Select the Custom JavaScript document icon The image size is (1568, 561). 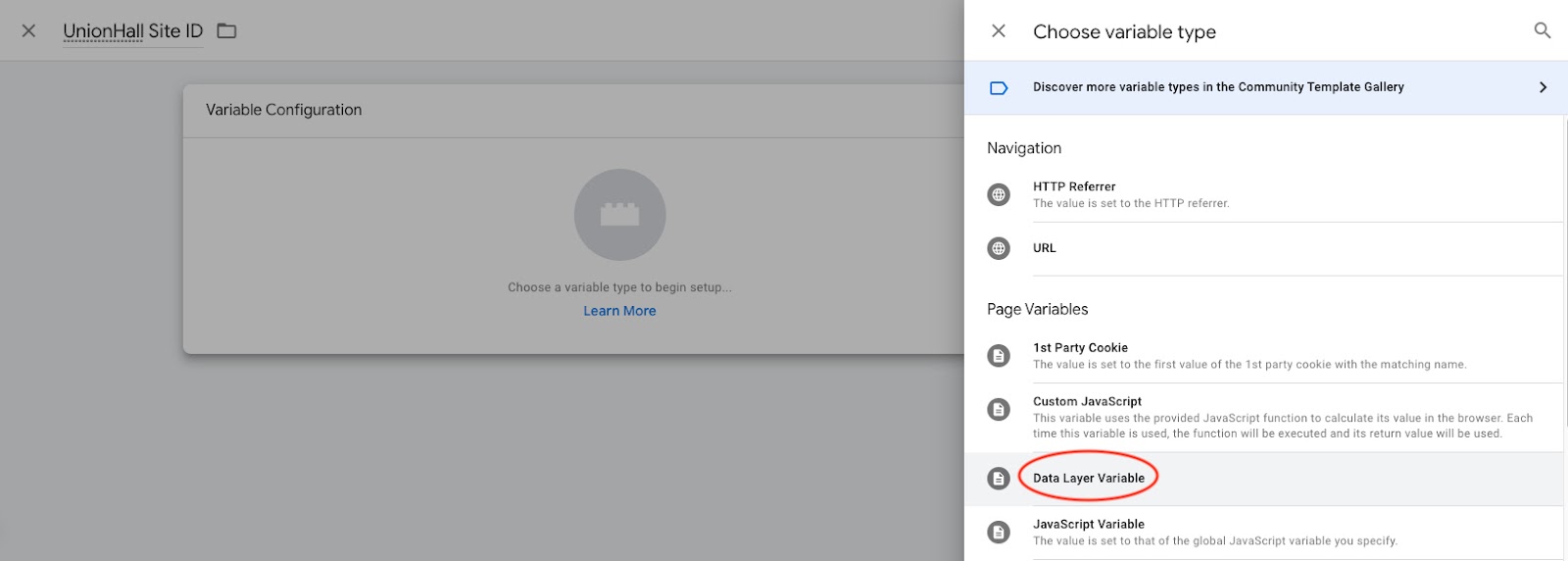click(x=999, y=410)
